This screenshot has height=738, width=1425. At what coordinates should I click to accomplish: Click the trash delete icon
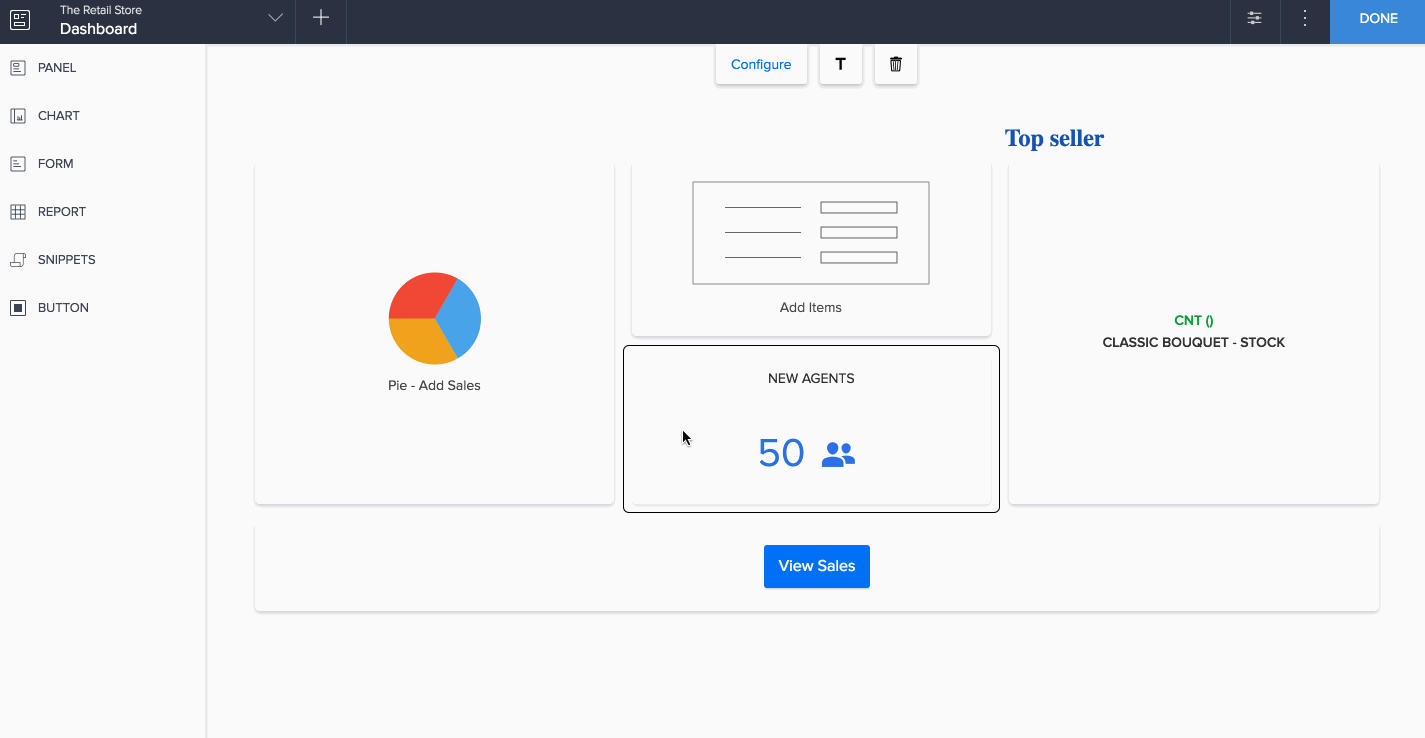pos(895,65)
